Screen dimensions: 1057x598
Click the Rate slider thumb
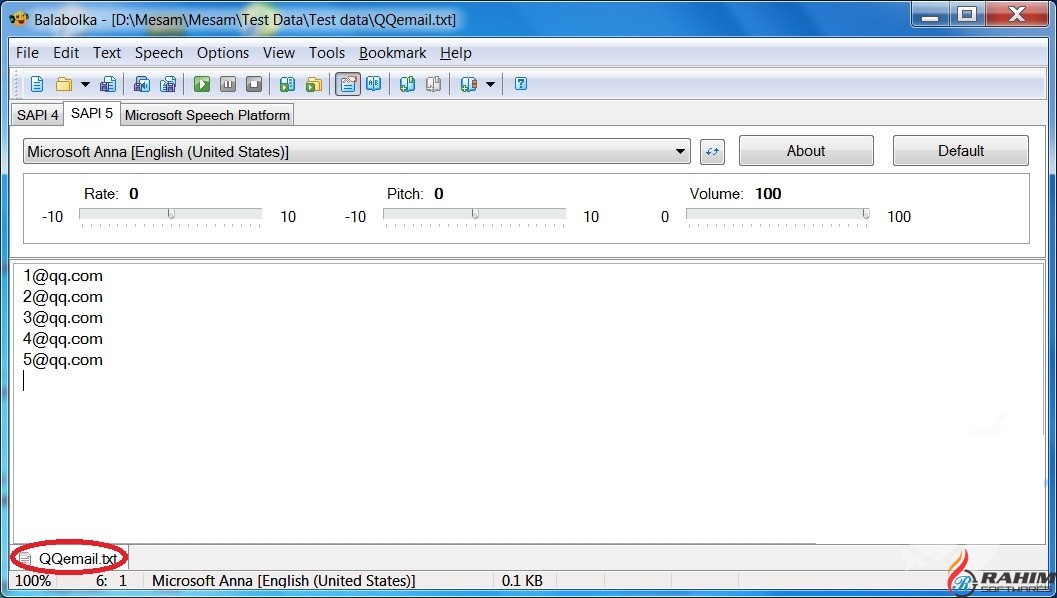[x=171, y=214]
